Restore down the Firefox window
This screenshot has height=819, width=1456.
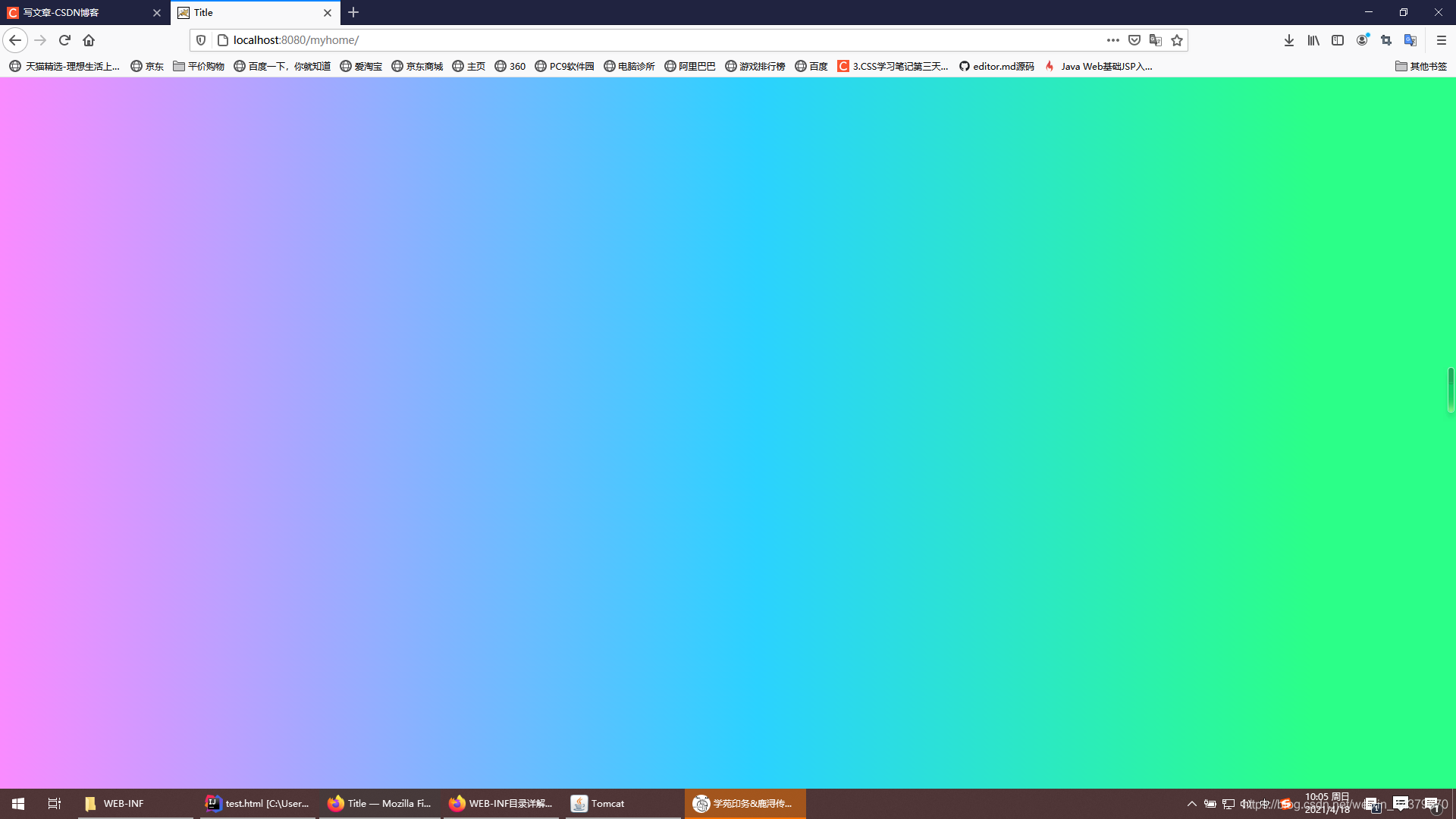pyautogui.click(x=1404, y=12)
